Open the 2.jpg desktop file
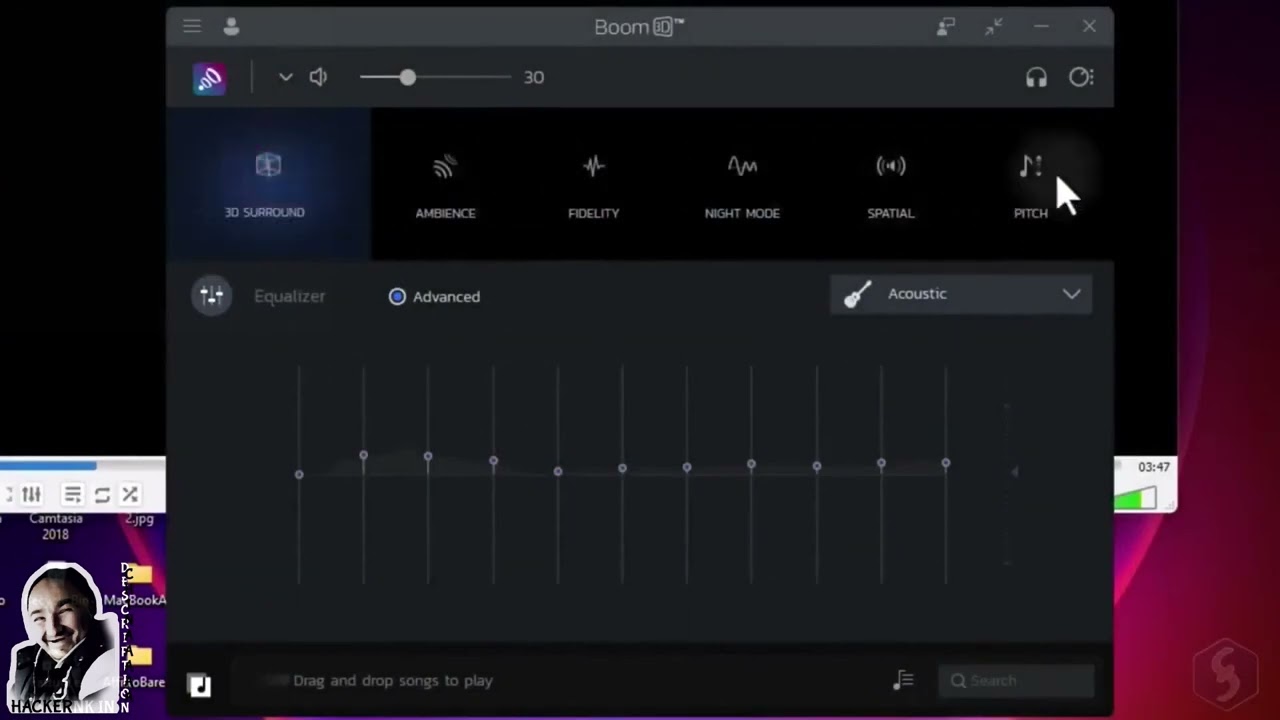The image size is (1280, 720). coord(139,519)
